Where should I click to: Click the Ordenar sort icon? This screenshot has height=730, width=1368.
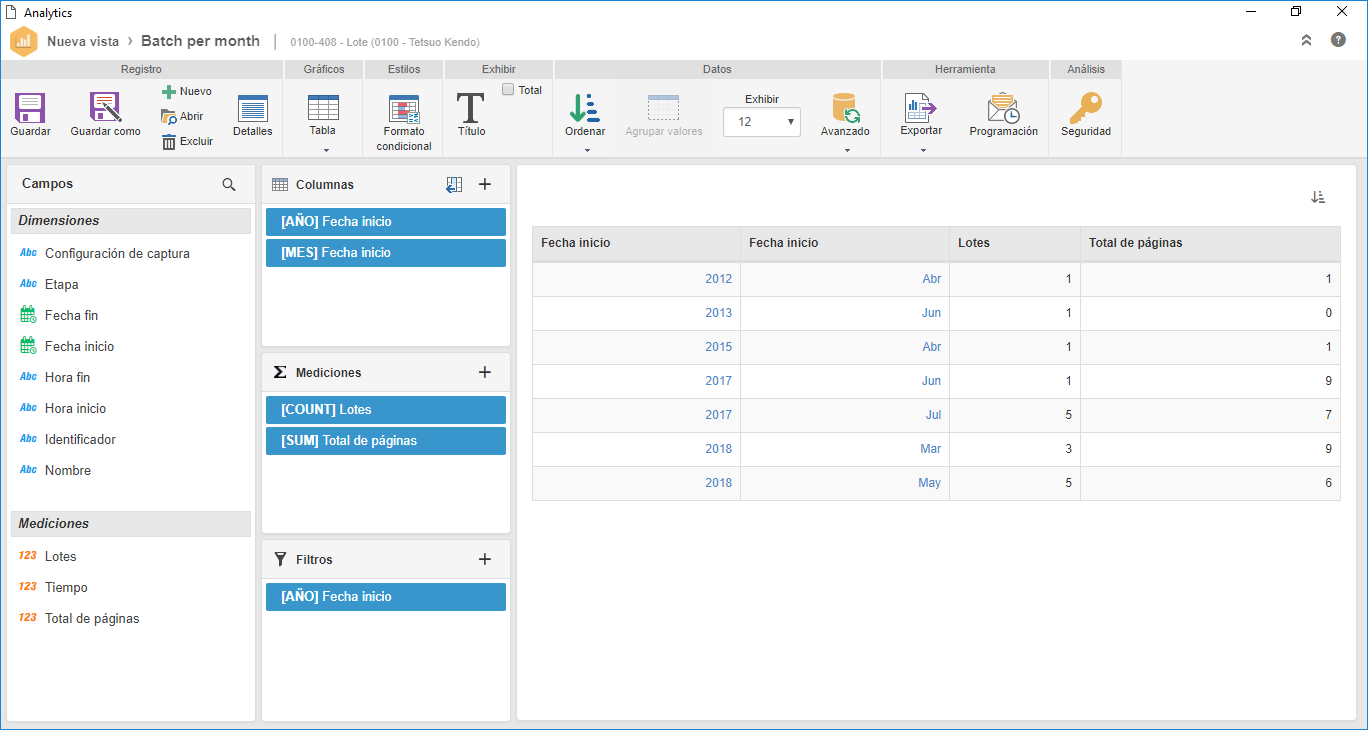coord(584,108)
